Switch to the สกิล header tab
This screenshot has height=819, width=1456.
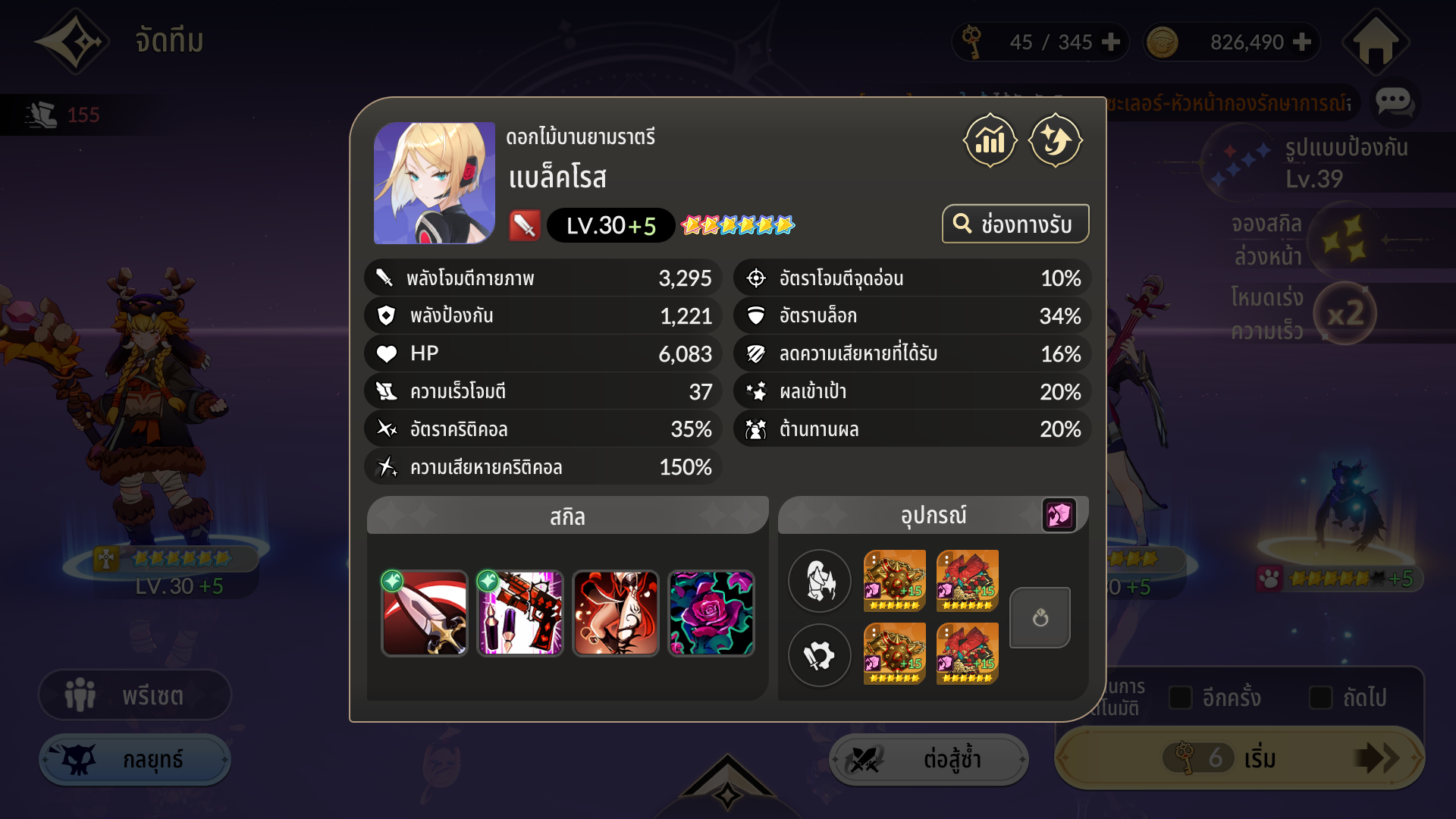[567, 516]
